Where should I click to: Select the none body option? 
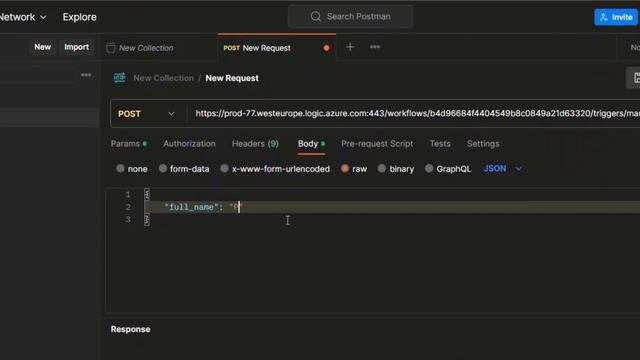(132, 169)
